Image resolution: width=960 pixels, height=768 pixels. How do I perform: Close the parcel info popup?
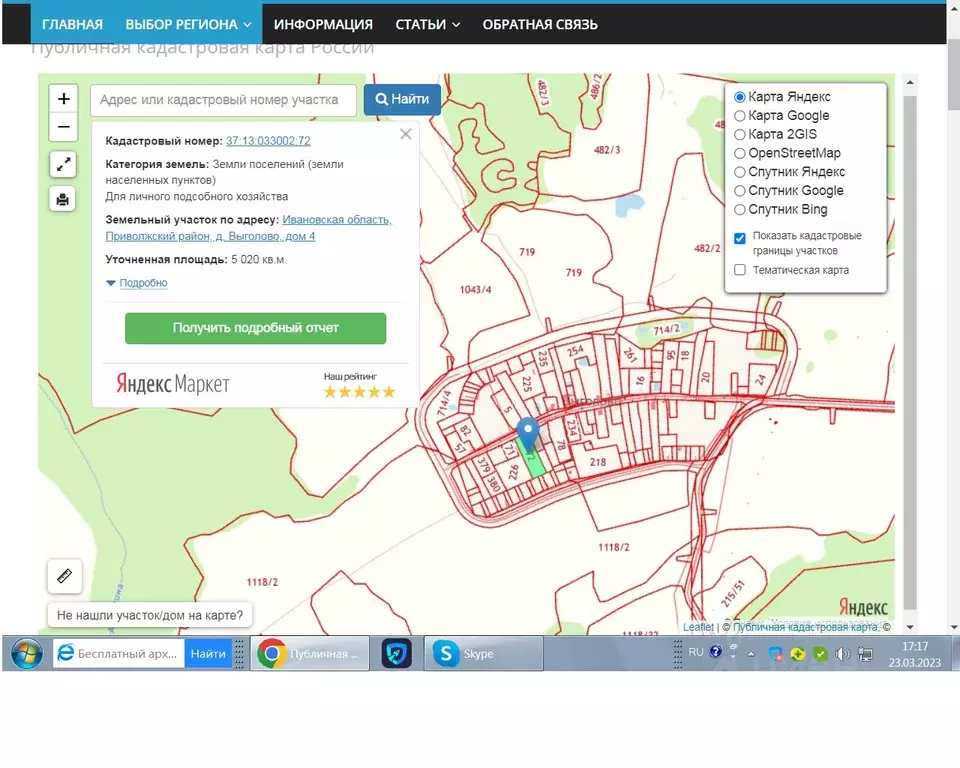pyautogui.click(x=405, y=134)
